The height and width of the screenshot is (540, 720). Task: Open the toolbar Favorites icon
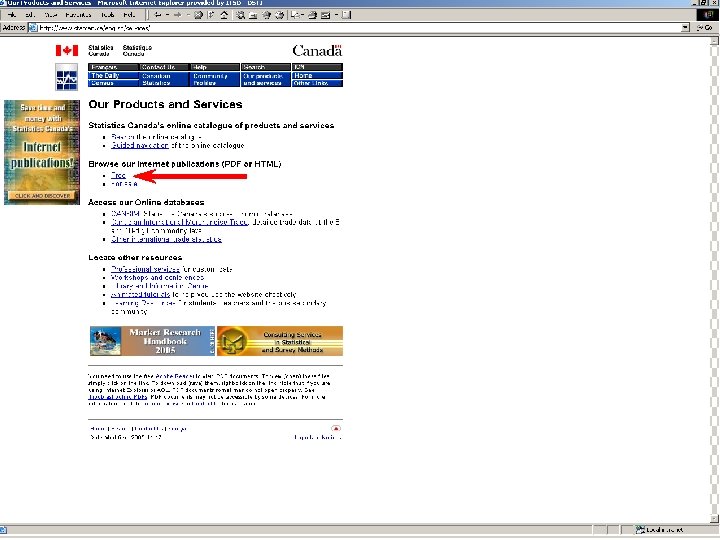click(253, 15)
